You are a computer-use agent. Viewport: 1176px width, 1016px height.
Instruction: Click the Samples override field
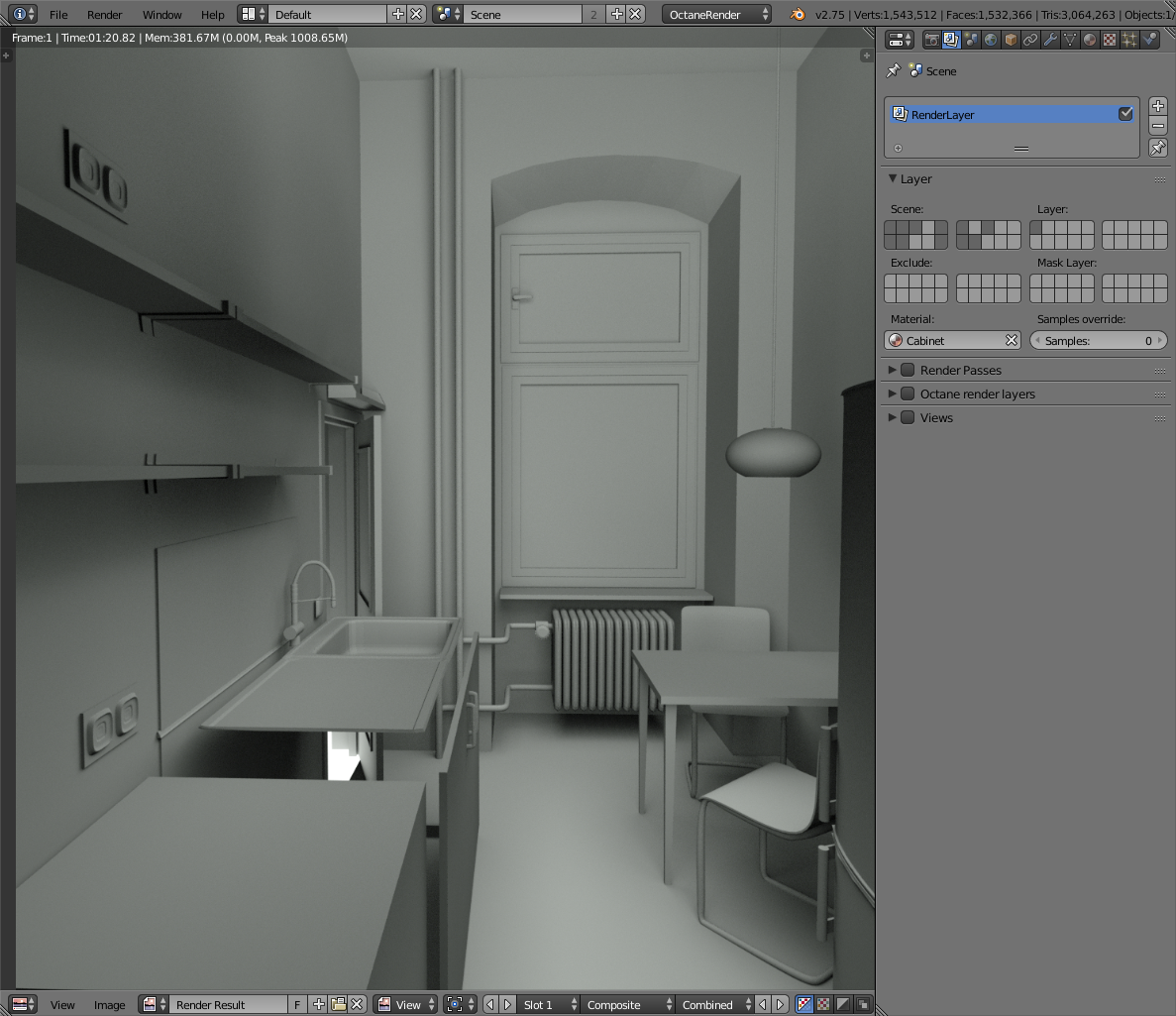click(1098, 341)
